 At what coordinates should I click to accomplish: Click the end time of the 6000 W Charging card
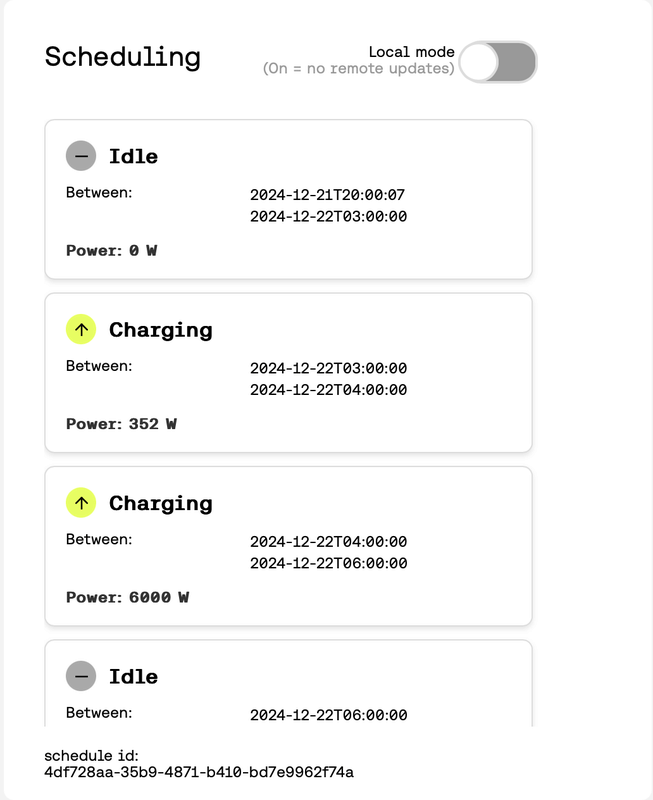[328, 563]
